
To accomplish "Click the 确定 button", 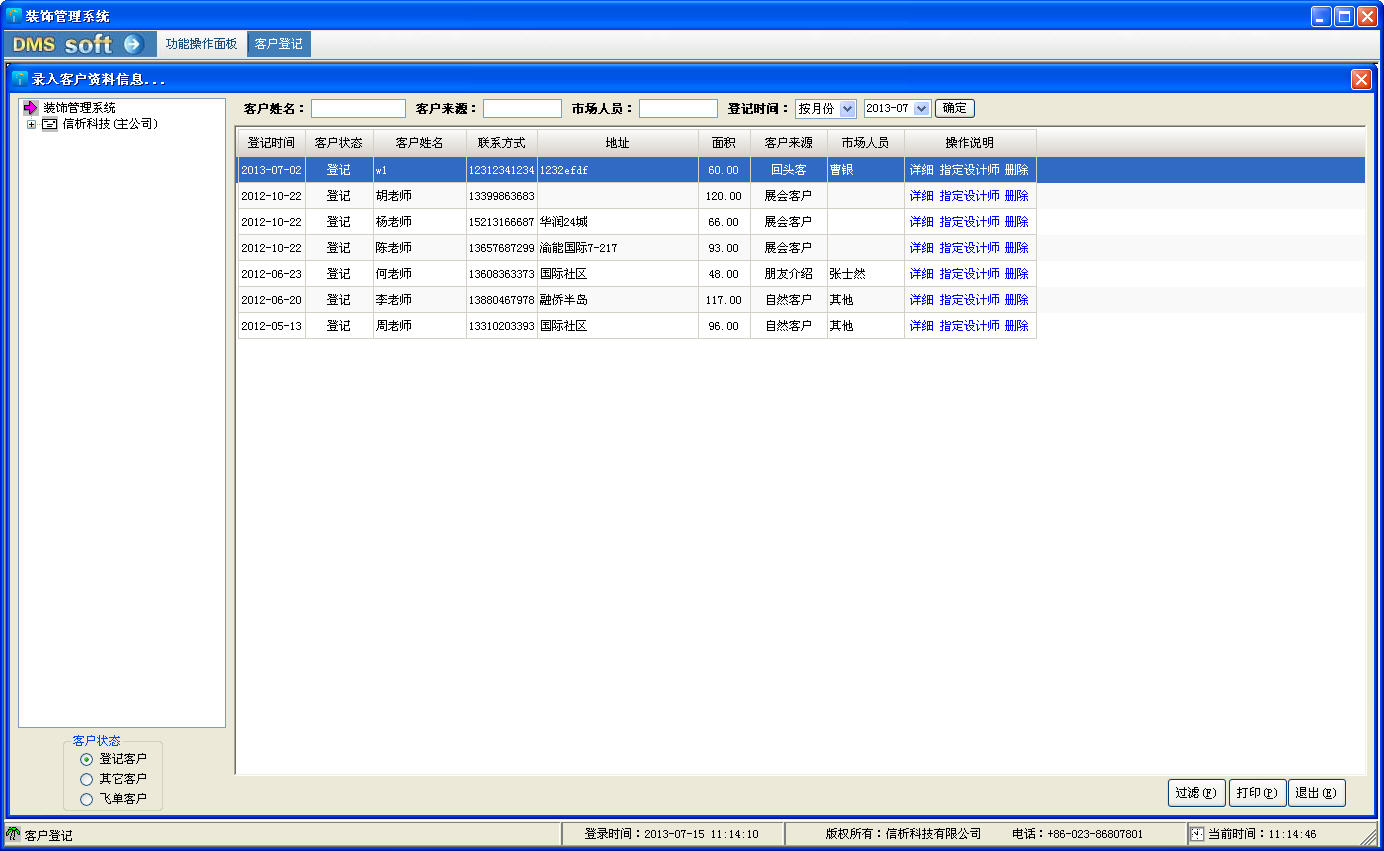I will (x=954, y=108).
